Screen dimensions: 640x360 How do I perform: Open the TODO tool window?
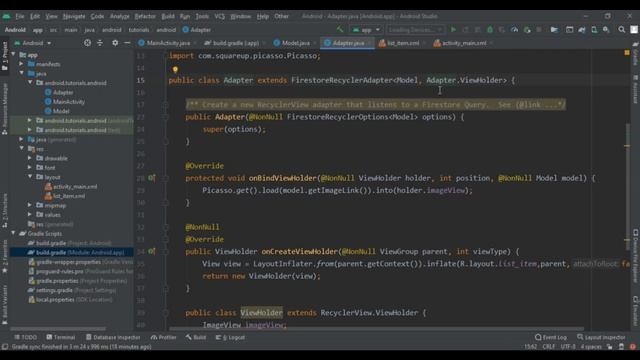pos(25,337)
